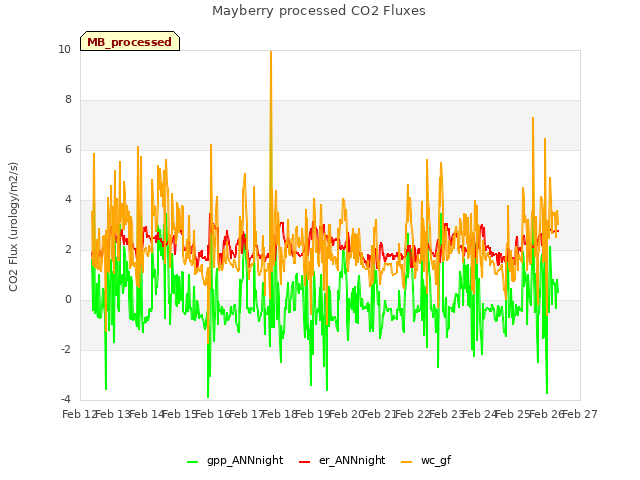Click the y-axis value 8
The width and height of the screenshot is (640, 480).
pos(68,100)
